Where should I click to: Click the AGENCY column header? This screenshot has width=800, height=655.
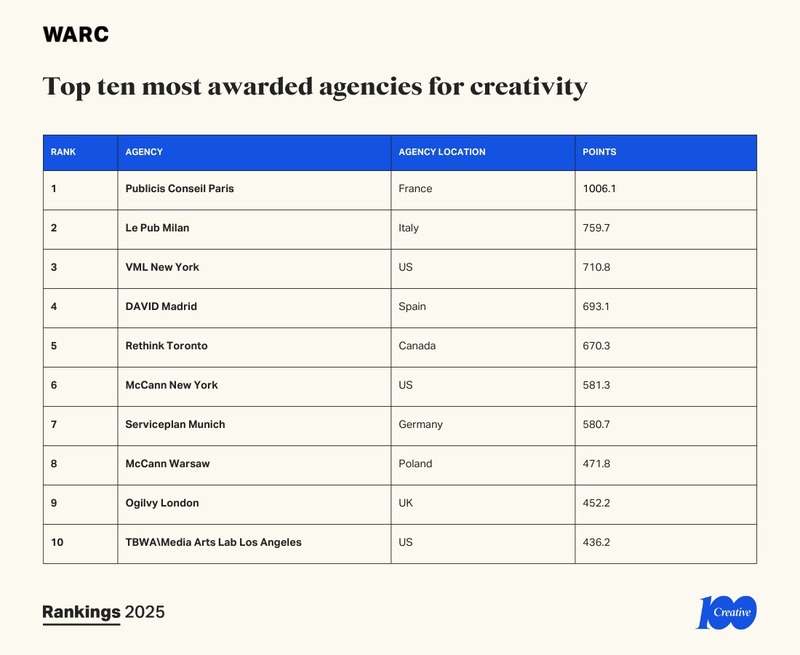click(144, 152)
